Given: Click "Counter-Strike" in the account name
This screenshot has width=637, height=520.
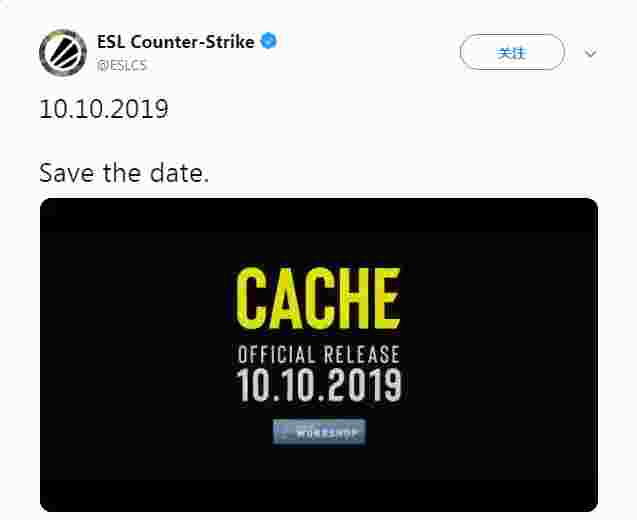Looking at the screenshot, I should (192, 42).
